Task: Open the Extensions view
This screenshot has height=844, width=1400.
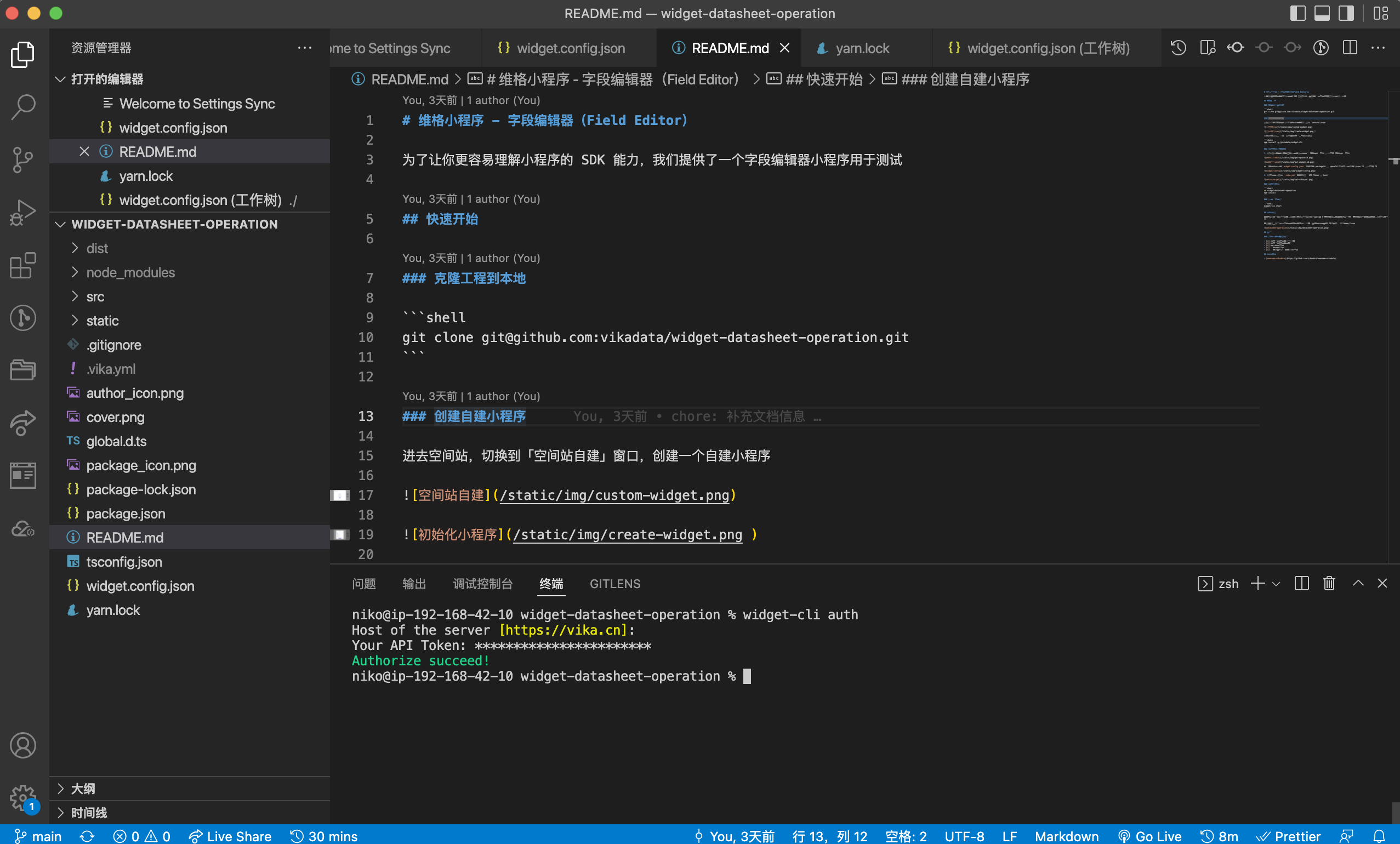Action: coord(23,265)
